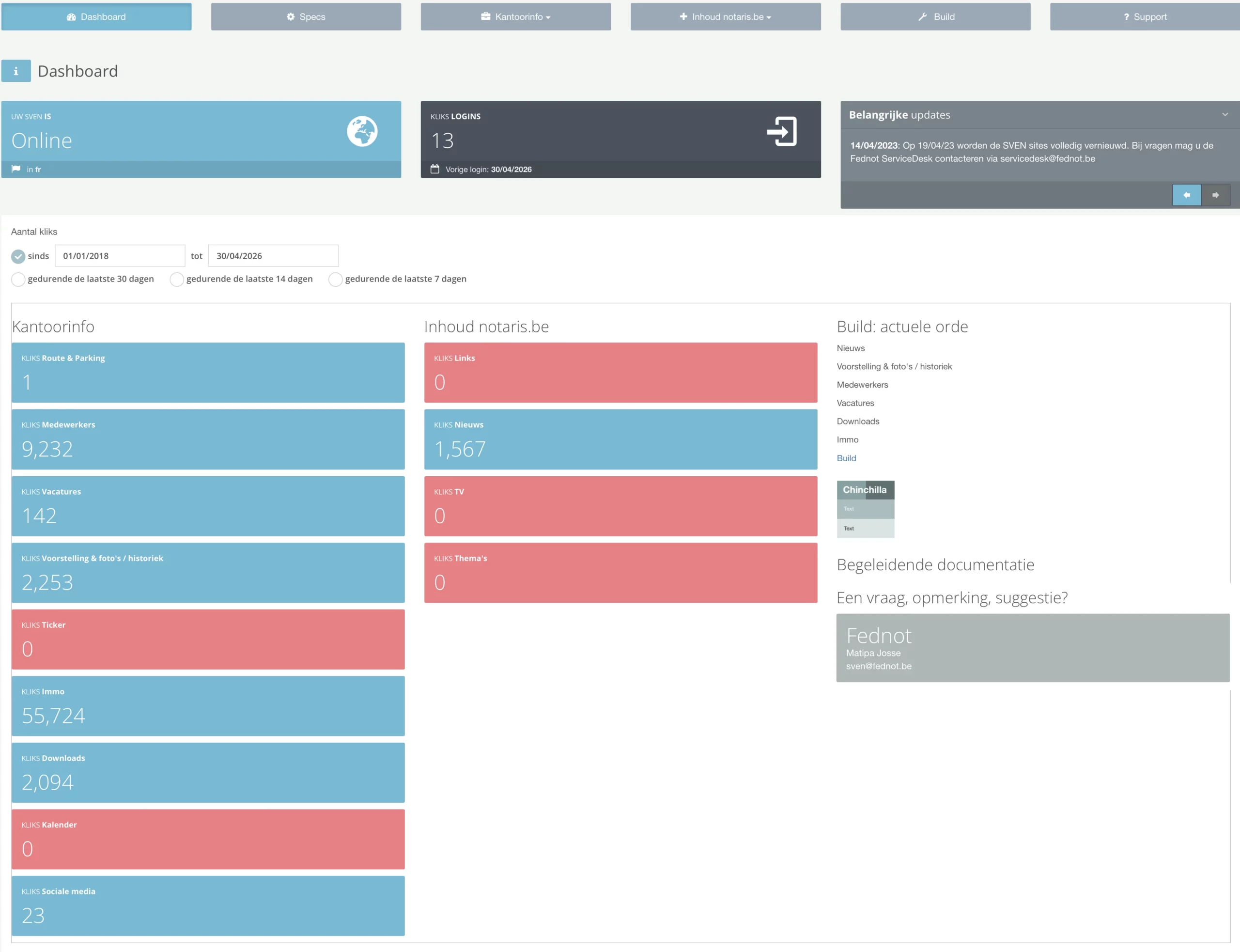
Task: Click sven@fednot.be email on Fednot card
Action: 879,666
